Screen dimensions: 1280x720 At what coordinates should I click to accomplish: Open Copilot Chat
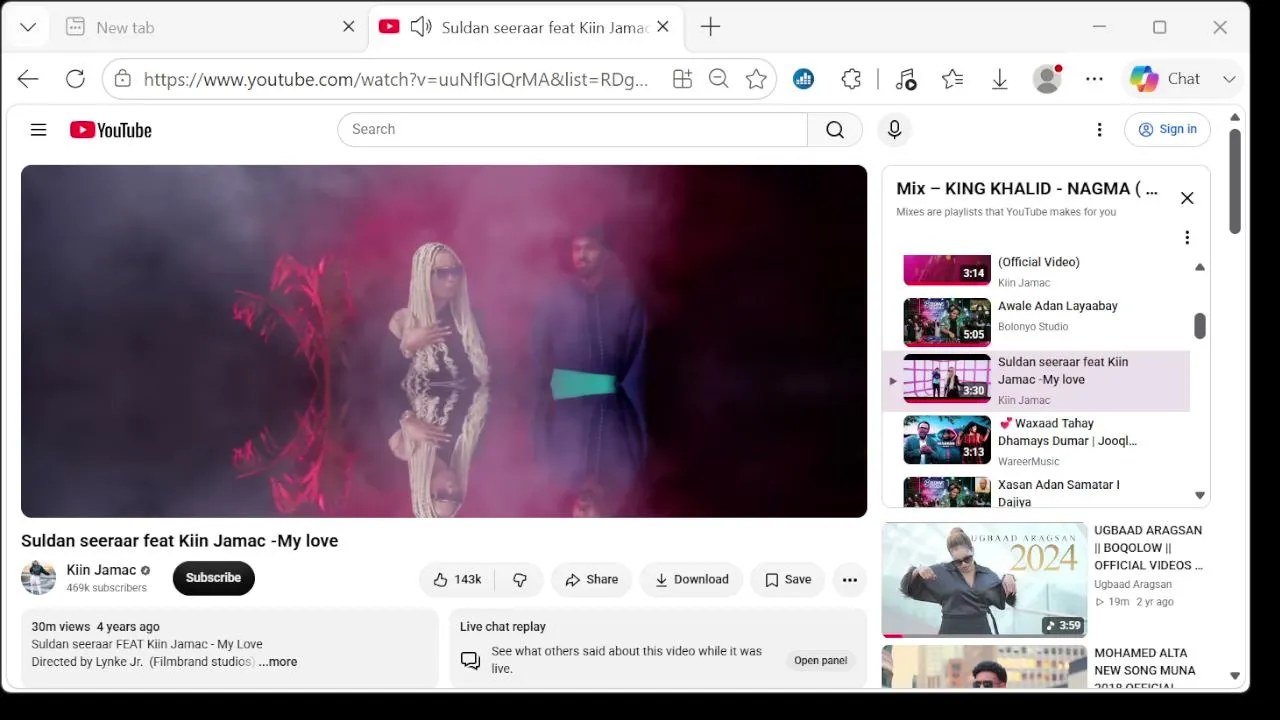(x=1165, y=79)
